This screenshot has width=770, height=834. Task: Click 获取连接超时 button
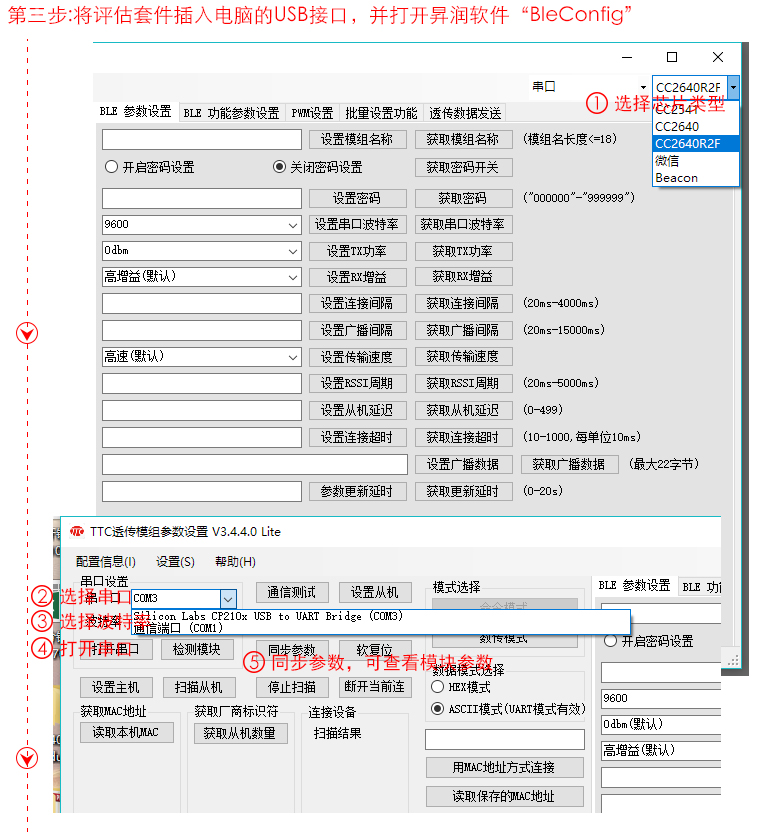click(x=463, y=438)
